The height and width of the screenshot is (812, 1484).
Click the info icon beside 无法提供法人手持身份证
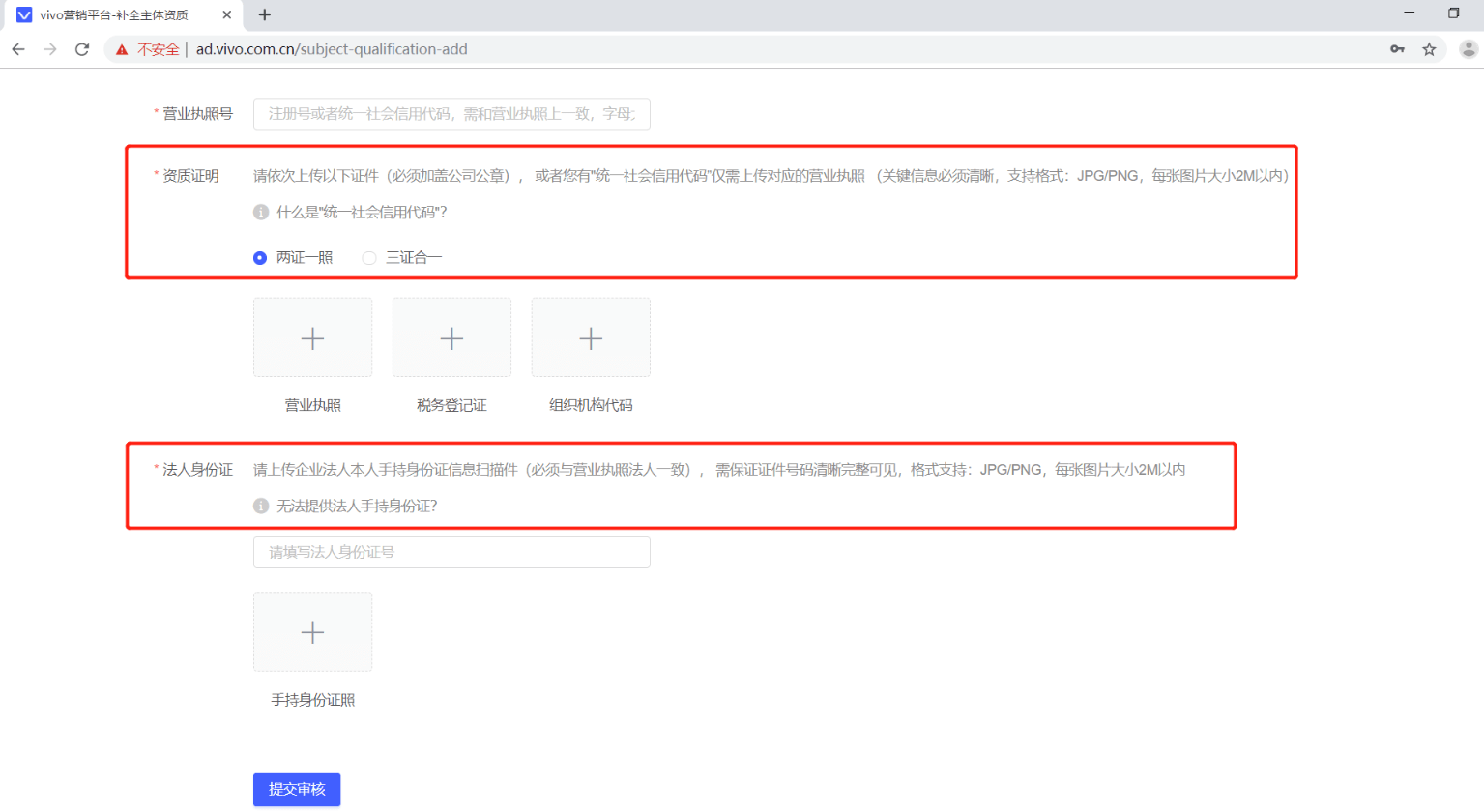point(260,505)
